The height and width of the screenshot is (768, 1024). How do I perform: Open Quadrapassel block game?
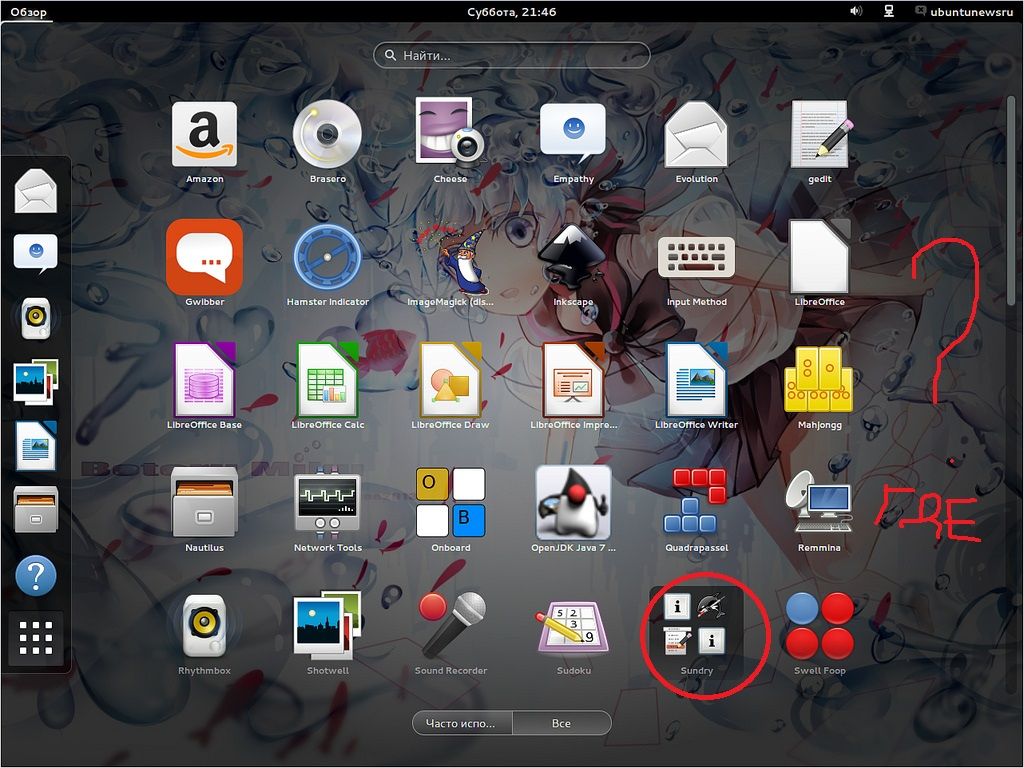(x=696, y=504)
